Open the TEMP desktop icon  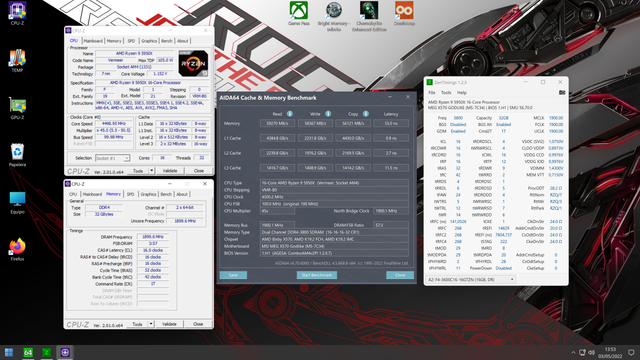click(17, 60)
